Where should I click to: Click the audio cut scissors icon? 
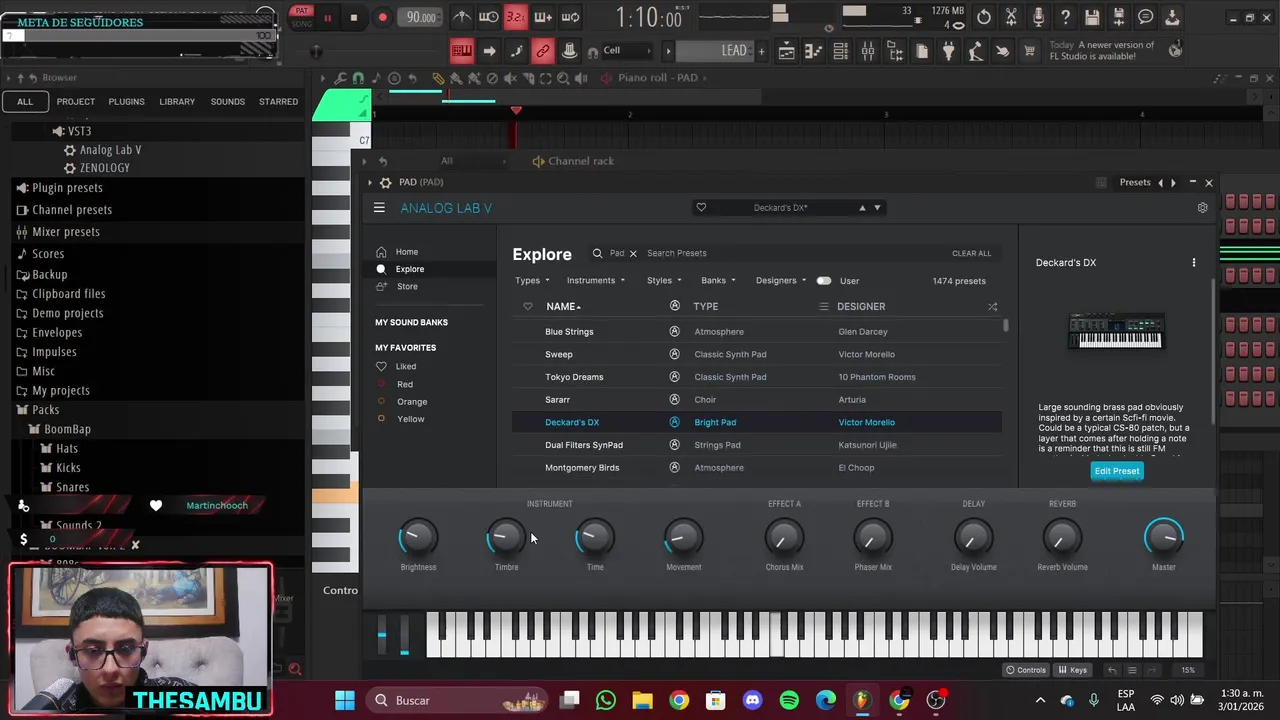click(x=1011, y=17)
